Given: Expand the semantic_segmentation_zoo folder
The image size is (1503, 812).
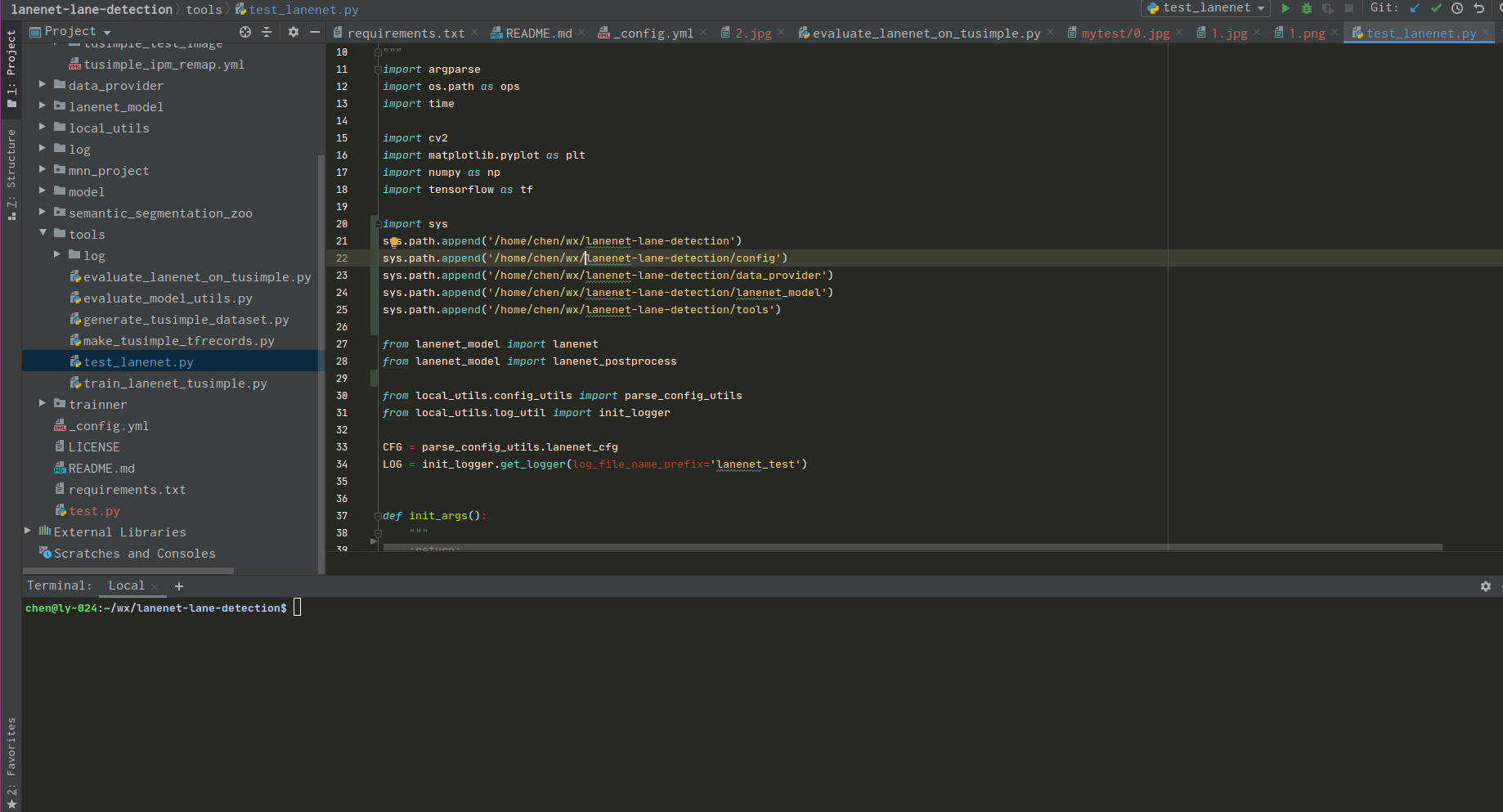Looking at the screenshot, I should 43,212.
